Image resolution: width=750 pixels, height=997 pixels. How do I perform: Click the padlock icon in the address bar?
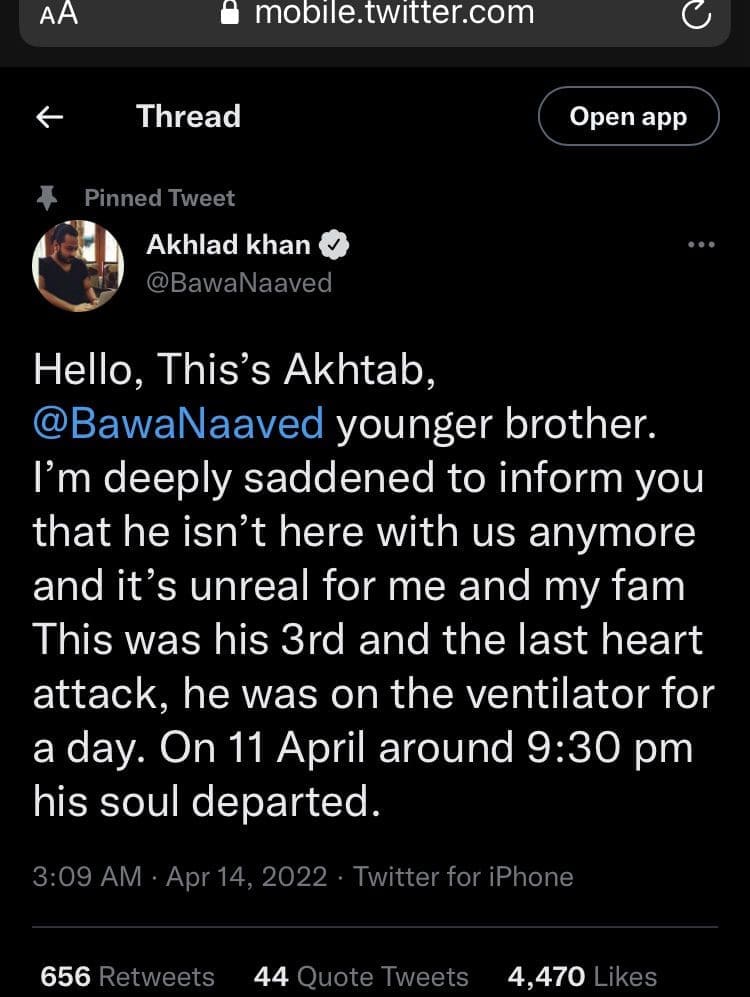click(231, 13)
